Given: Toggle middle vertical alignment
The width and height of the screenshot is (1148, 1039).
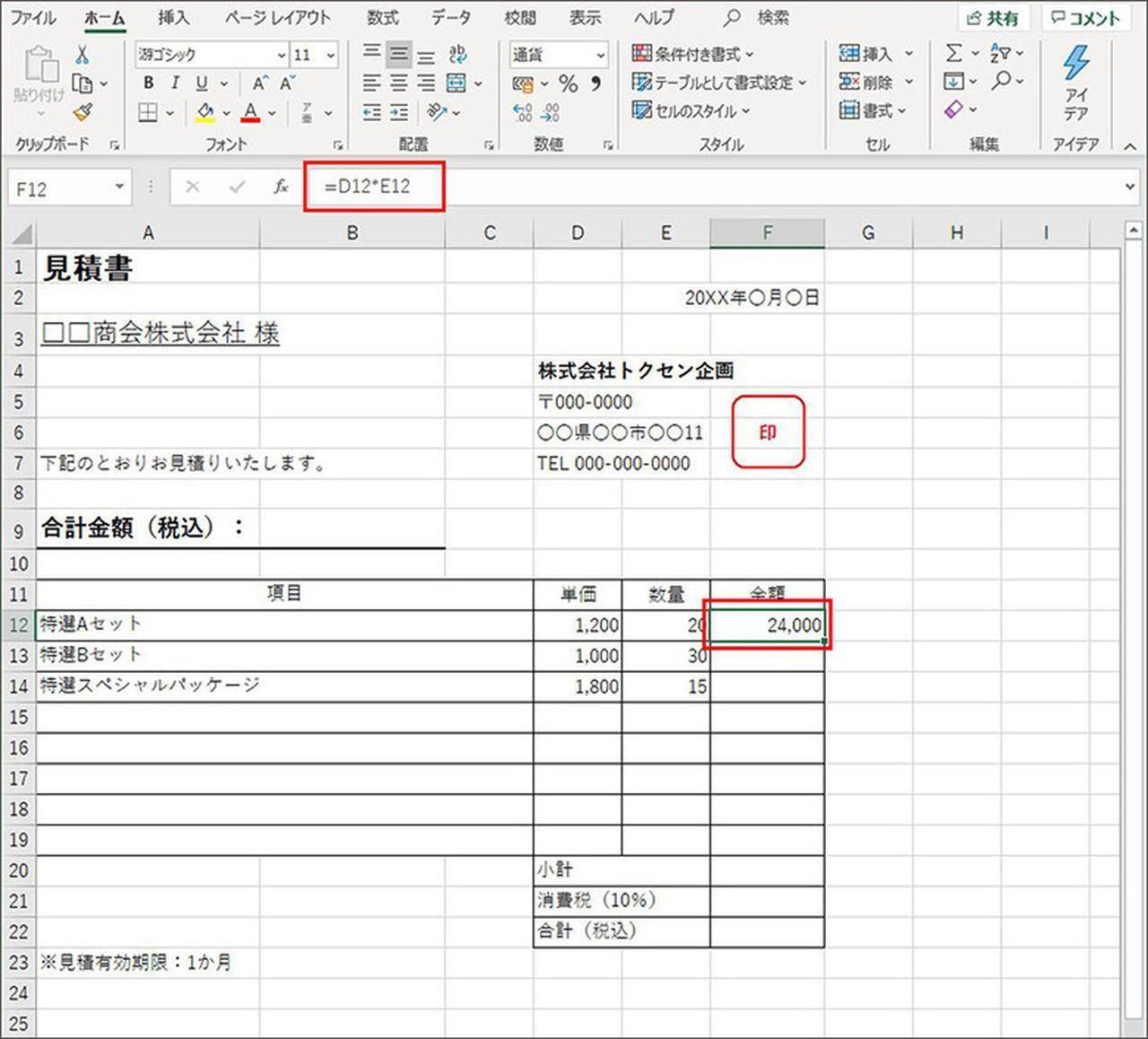Looking at the screenshot, I should coord(399,55).
